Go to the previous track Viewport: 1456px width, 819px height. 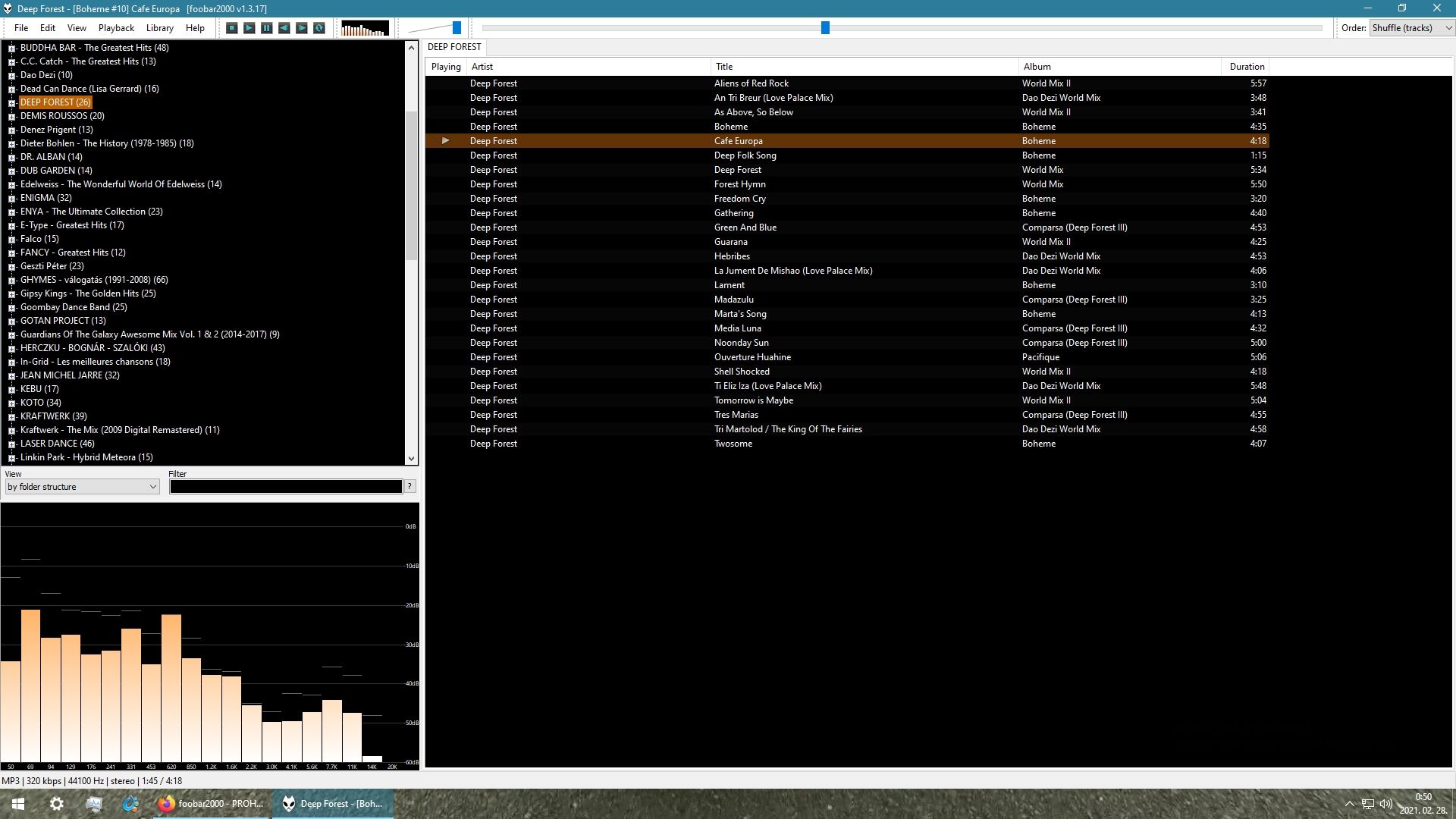[x=284, y=28]
